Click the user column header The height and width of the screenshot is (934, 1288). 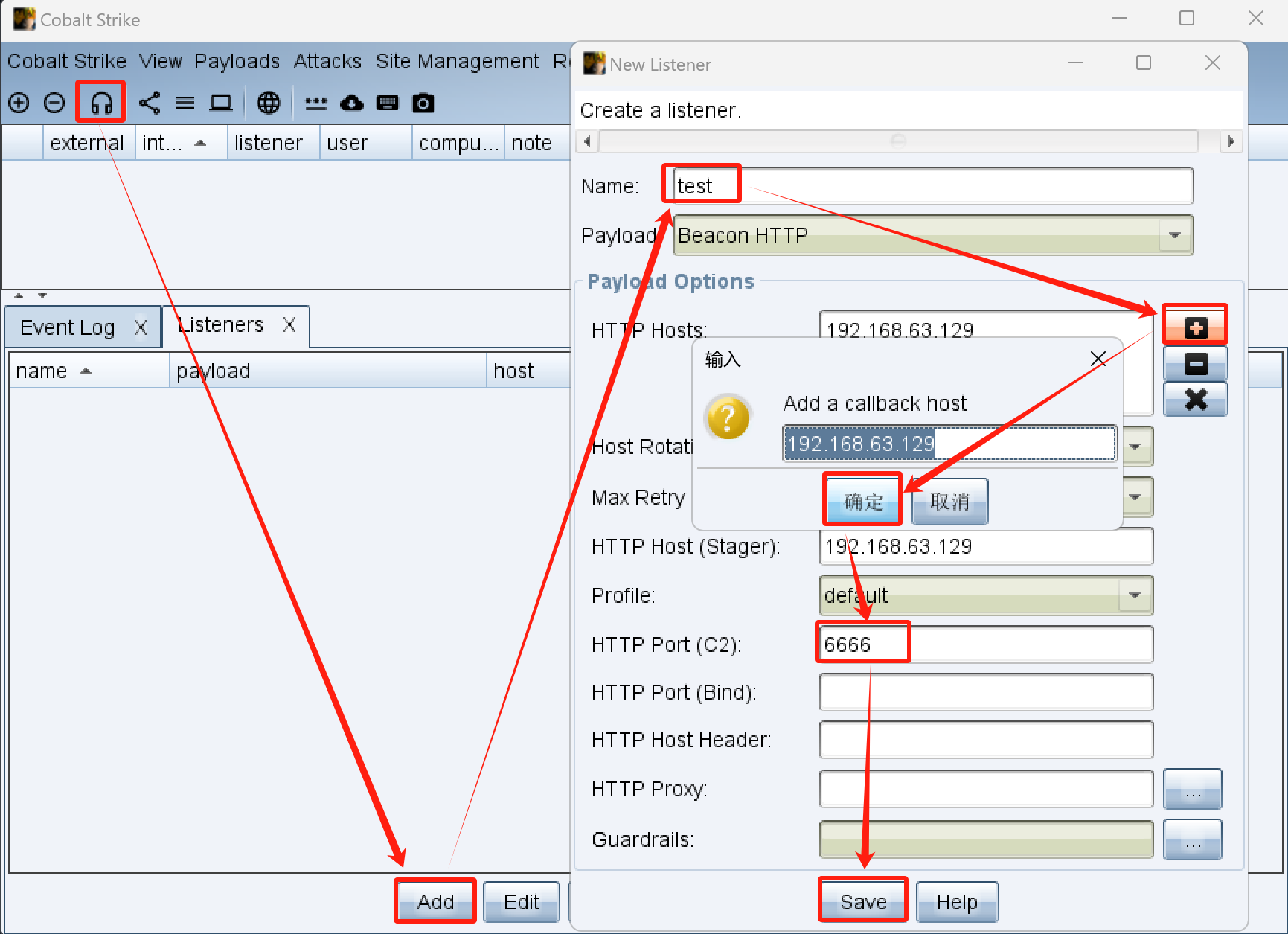(366, 143)
